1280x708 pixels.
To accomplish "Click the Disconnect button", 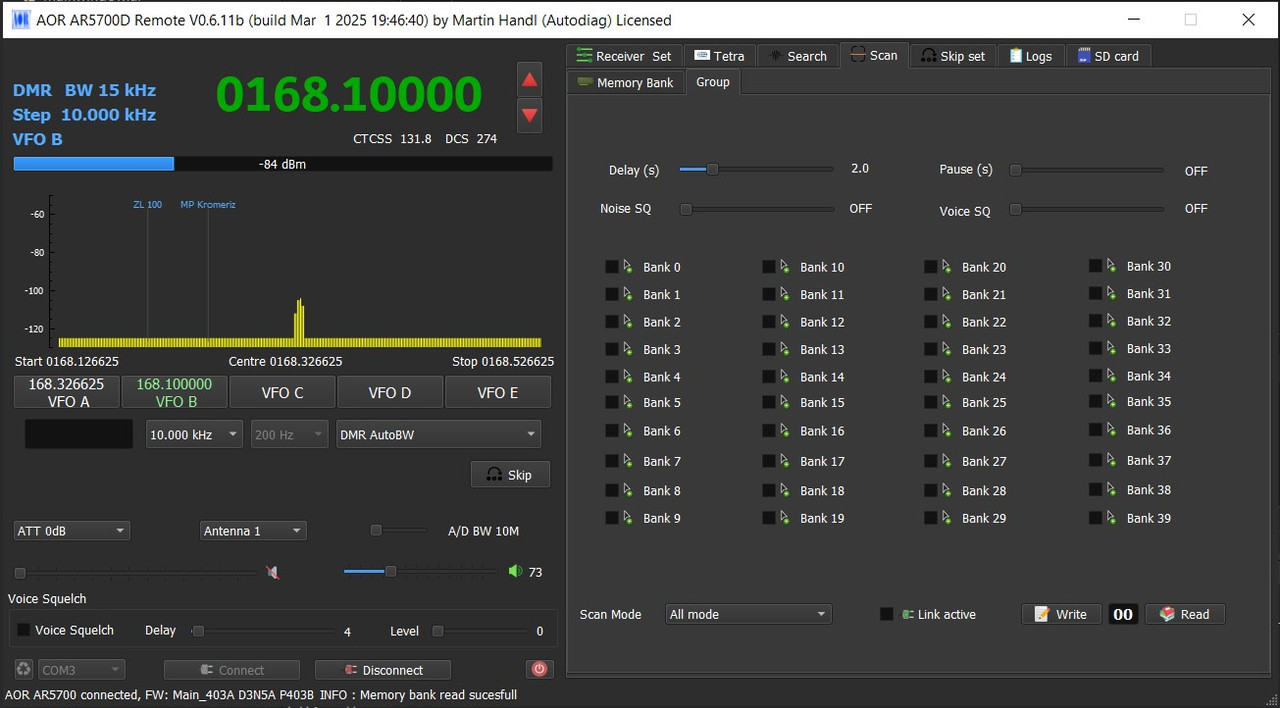I will (383, 670).
